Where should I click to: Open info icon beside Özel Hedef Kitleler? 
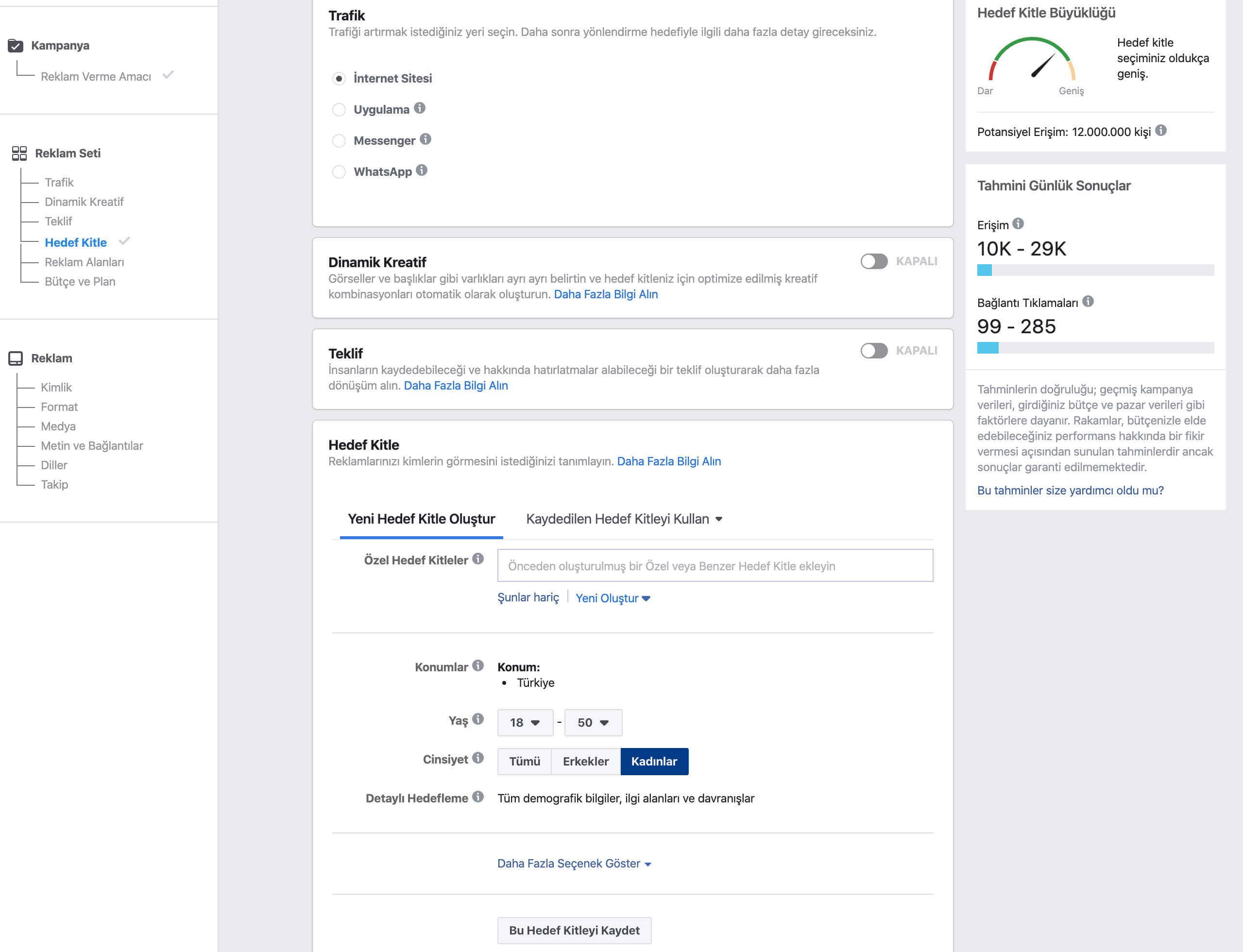[x=478, y=559]
